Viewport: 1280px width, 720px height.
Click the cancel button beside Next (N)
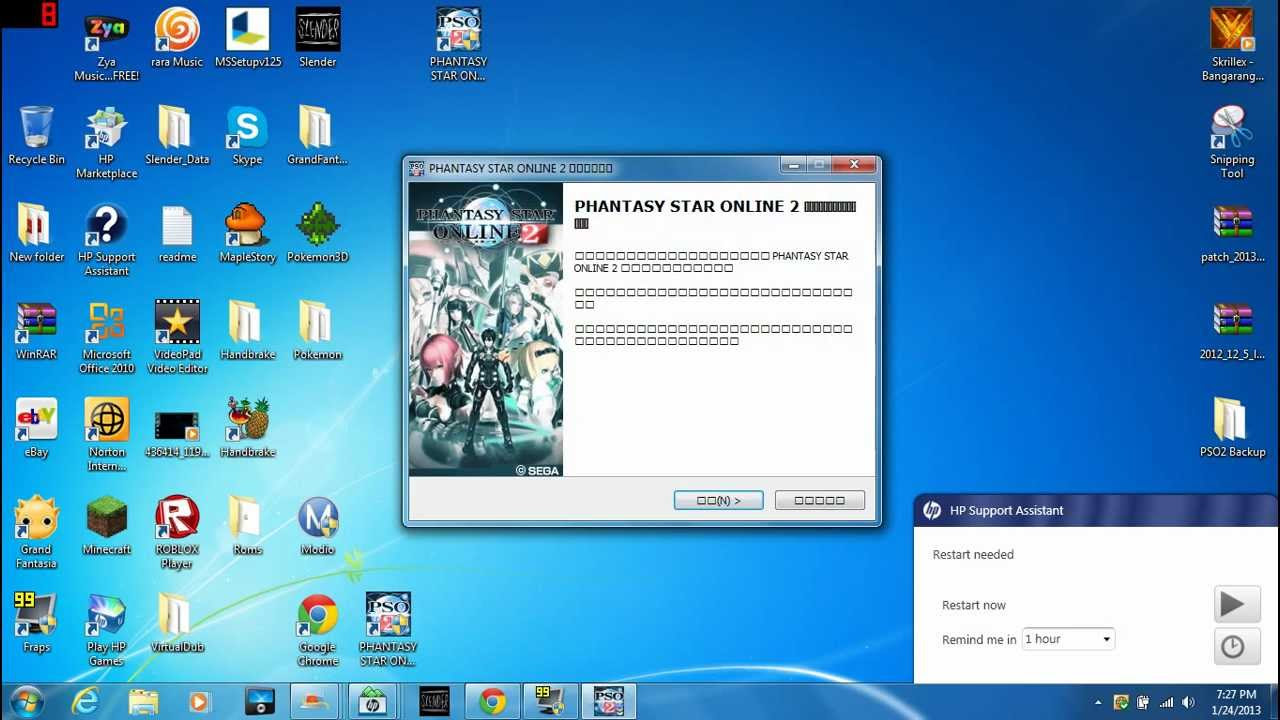[x=819, y=500]
